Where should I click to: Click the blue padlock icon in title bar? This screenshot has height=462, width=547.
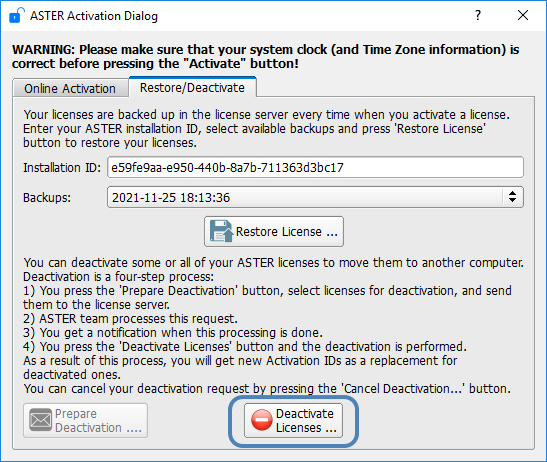coord(17,15)
